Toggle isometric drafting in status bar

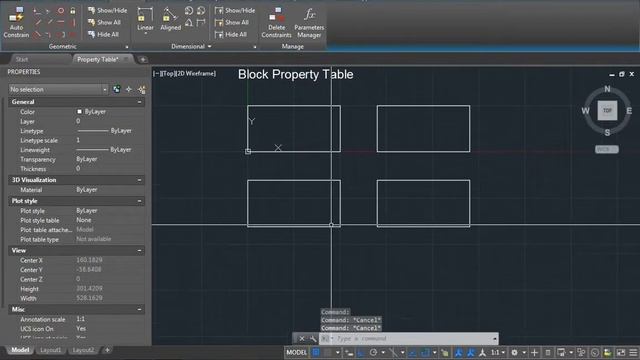click(x=393, y=352)
